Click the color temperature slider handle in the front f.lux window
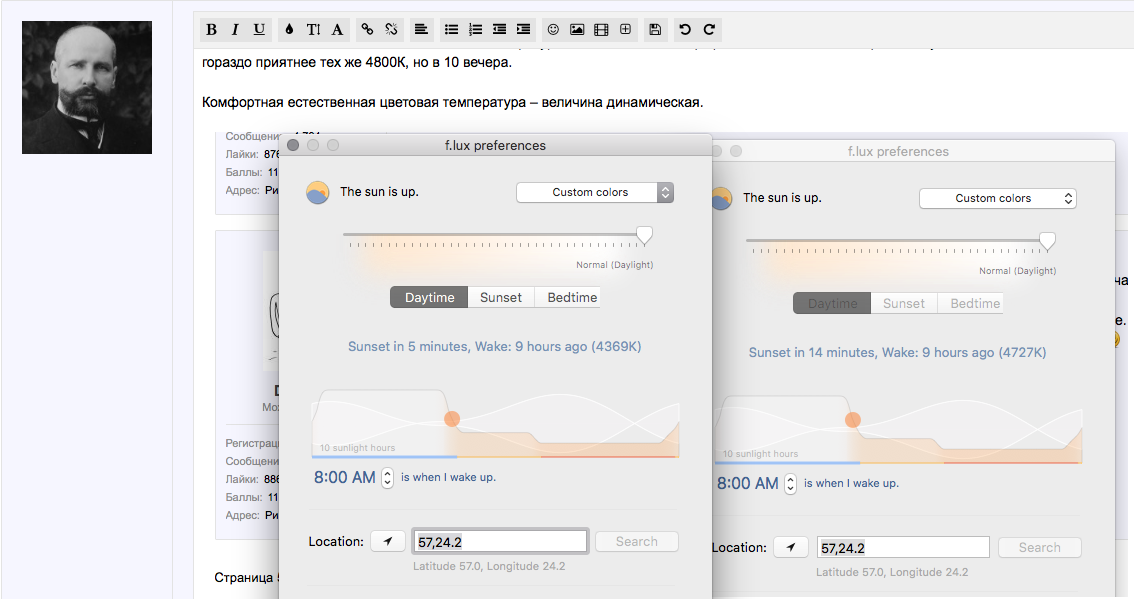Viewport: 1134px width, 599px height. [644, 235]
